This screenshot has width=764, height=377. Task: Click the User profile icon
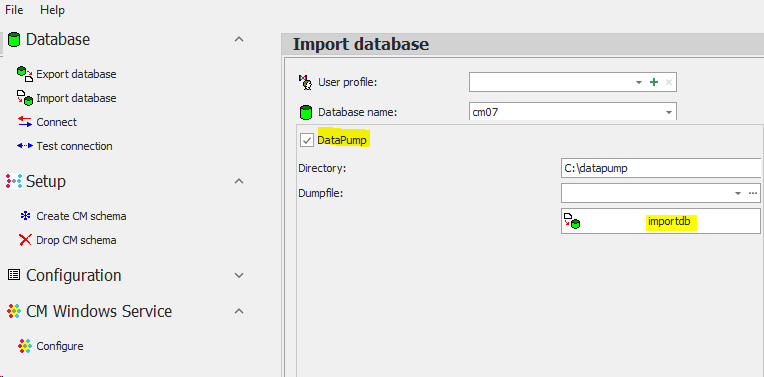click(x=306, y=82)
